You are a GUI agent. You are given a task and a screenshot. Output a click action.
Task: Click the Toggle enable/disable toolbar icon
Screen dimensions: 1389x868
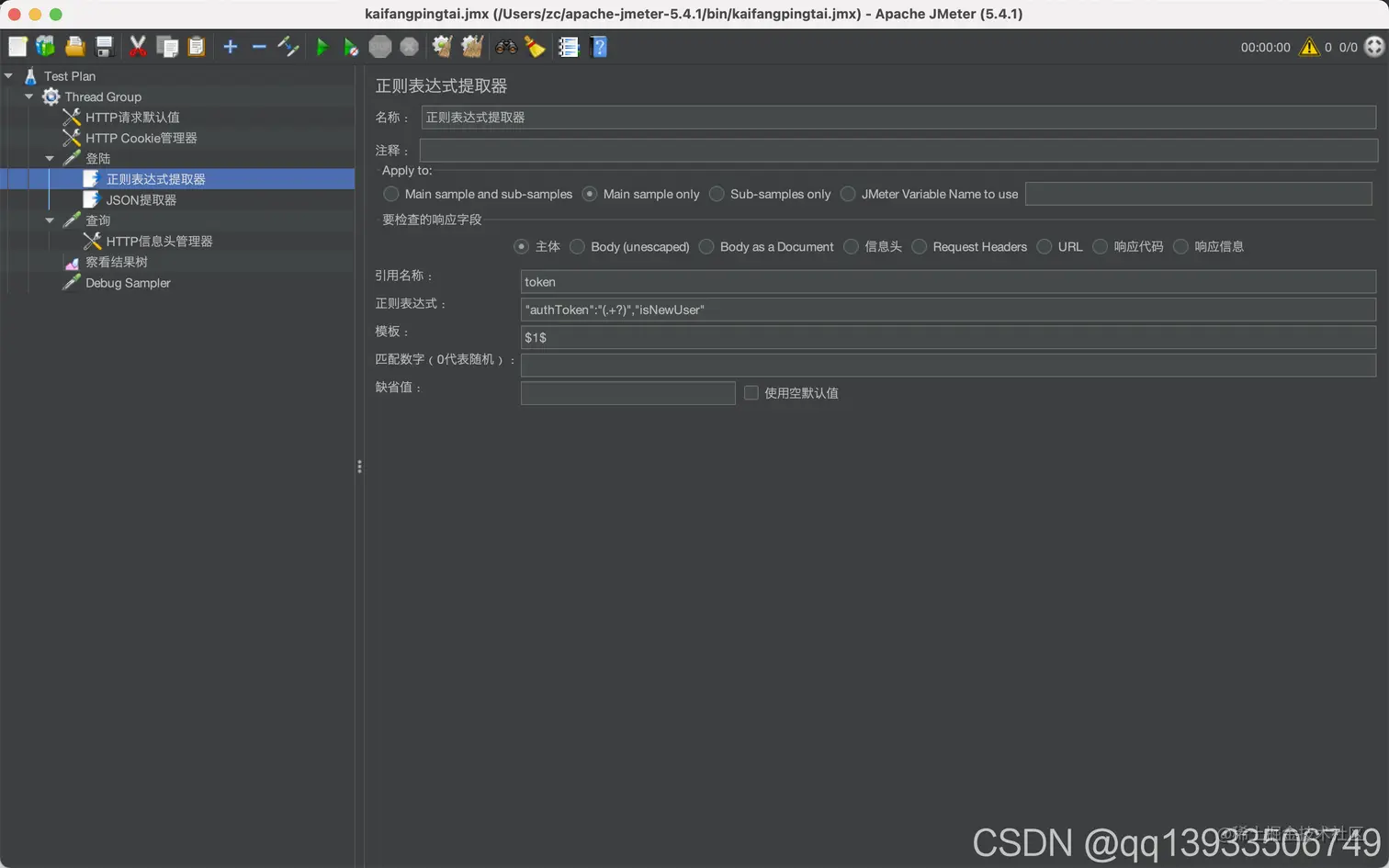[x=288, y=46]
